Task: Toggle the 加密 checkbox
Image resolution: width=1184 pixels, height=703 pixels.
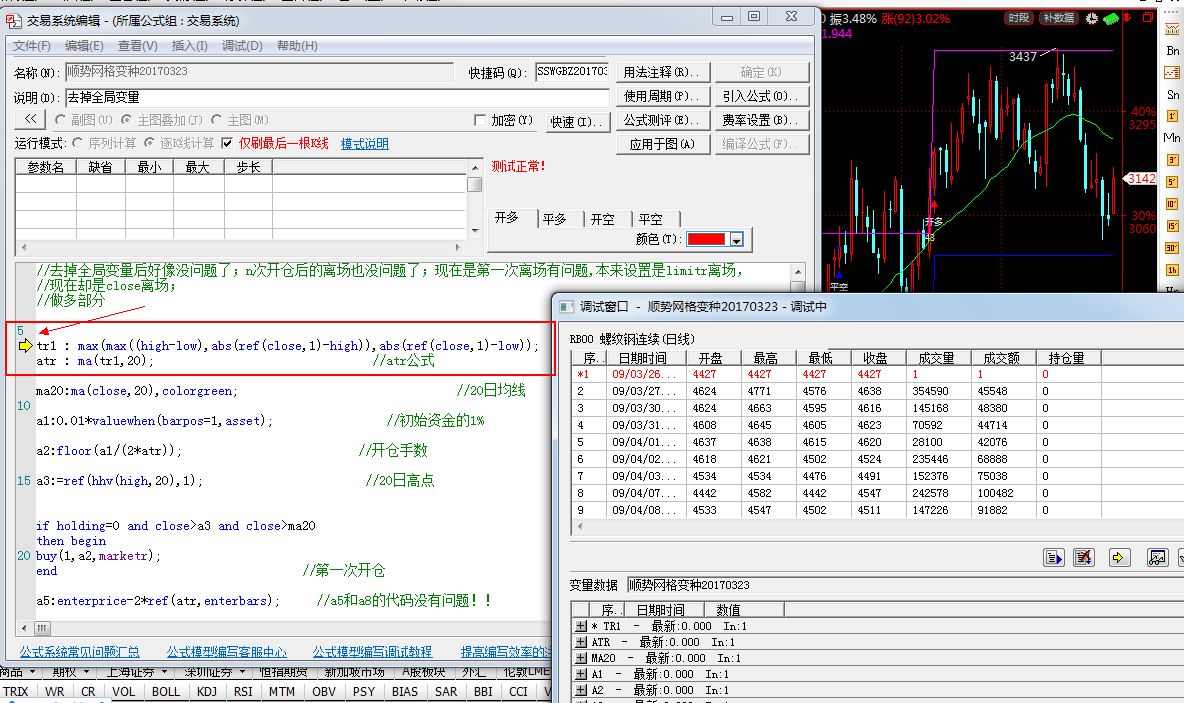Action: (479, 120)
